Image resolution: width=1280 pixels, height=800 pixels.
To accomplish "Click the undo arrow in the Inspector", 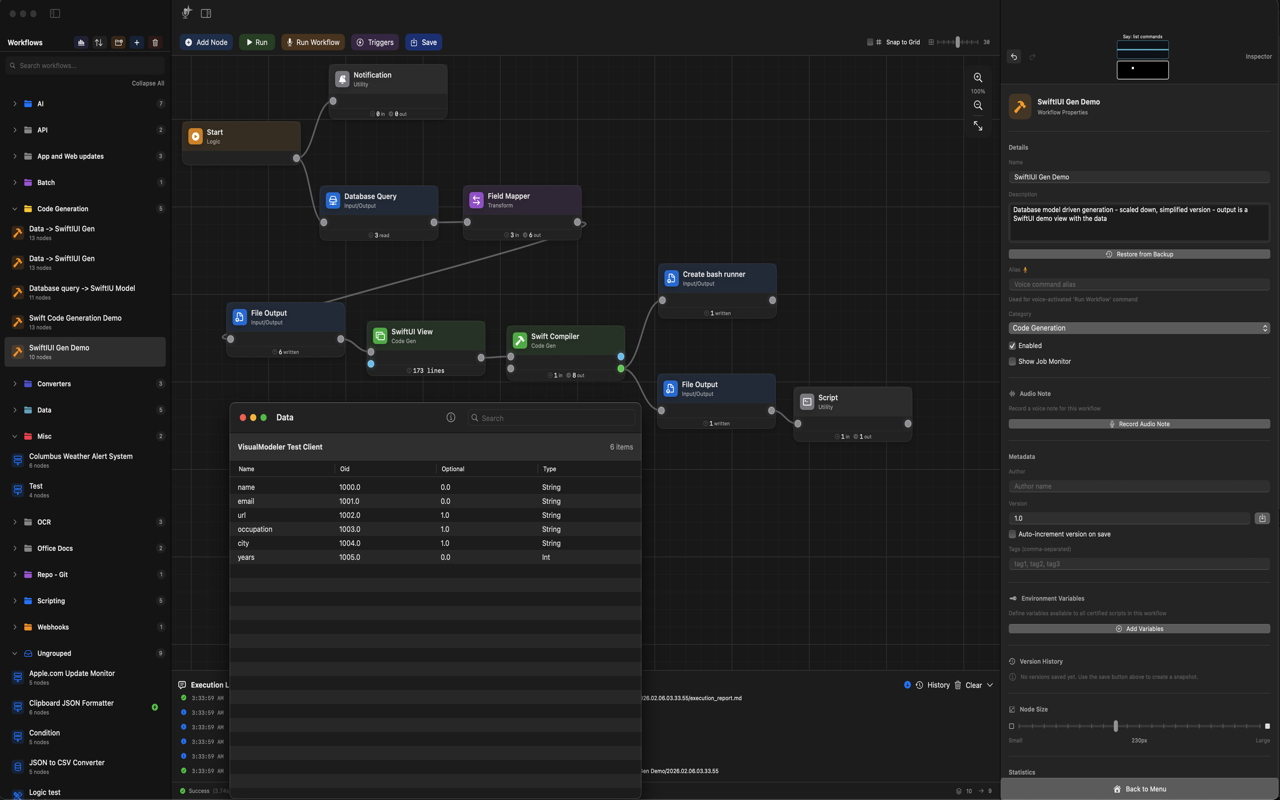I will [x=1014, y=57].
